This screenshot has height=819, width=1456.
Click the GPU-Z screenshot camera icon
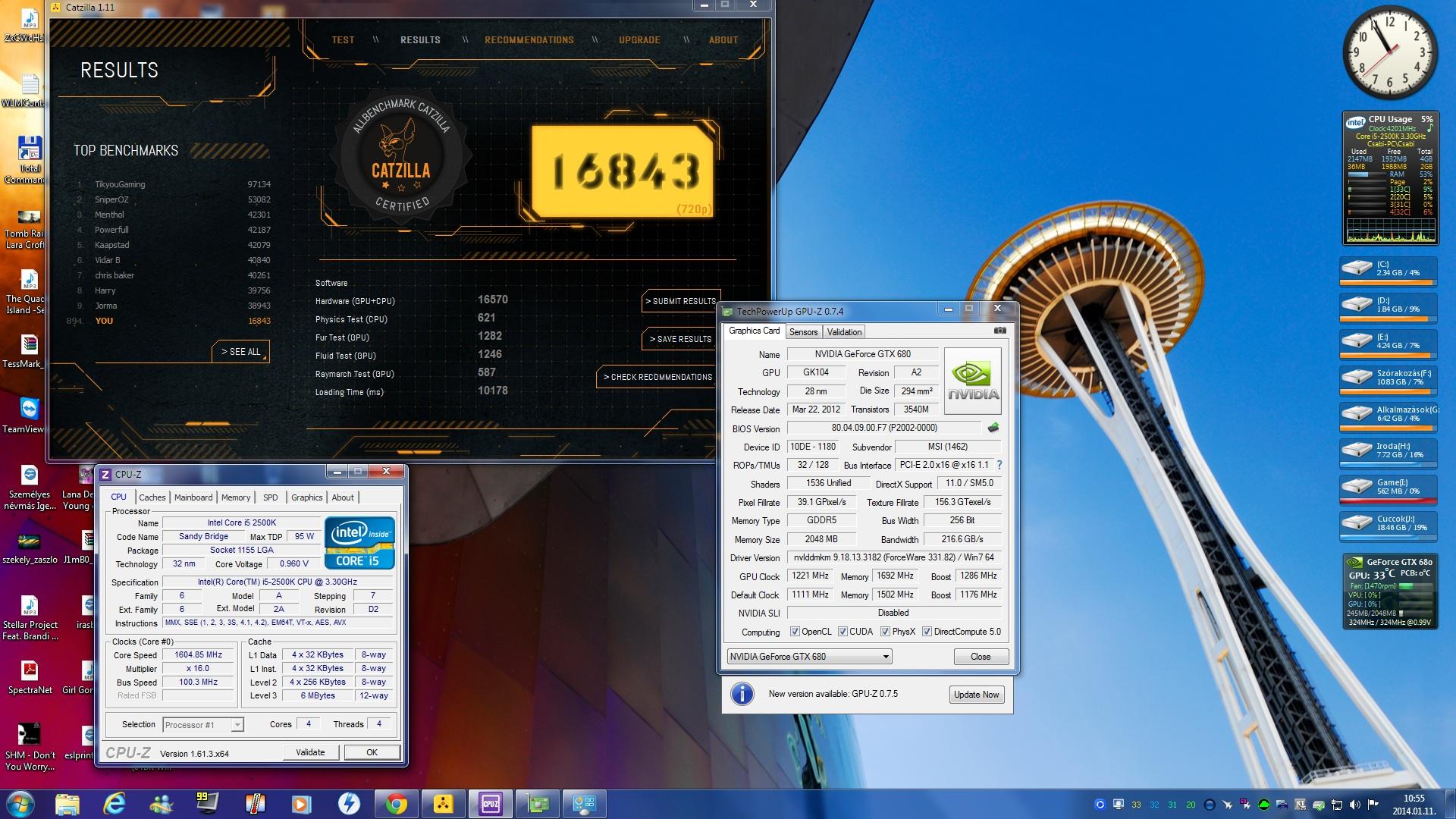coord(1000,331)
